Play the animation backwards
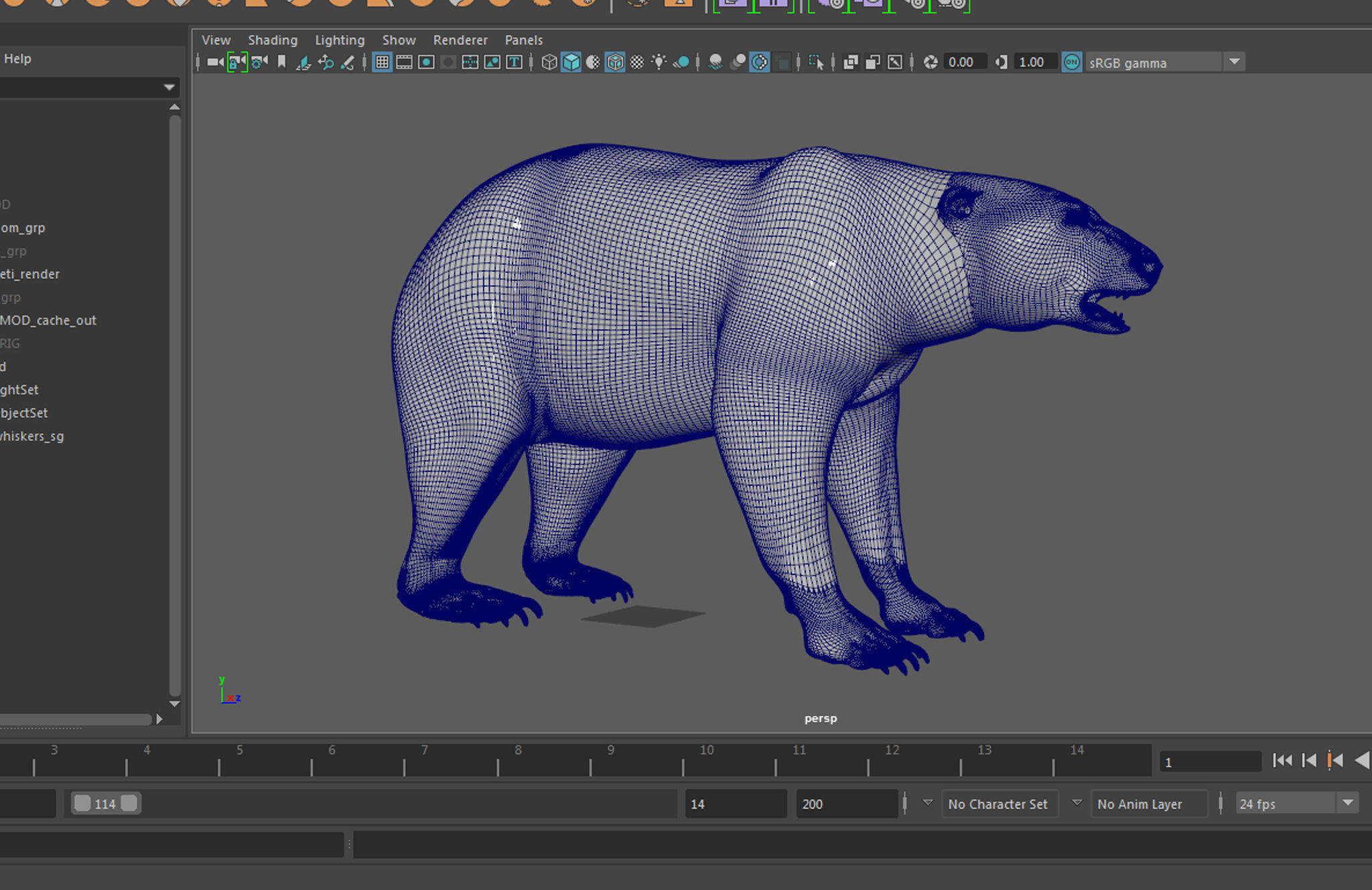The width and height of the screenshot is (1372, 890). click(1362, 761)
